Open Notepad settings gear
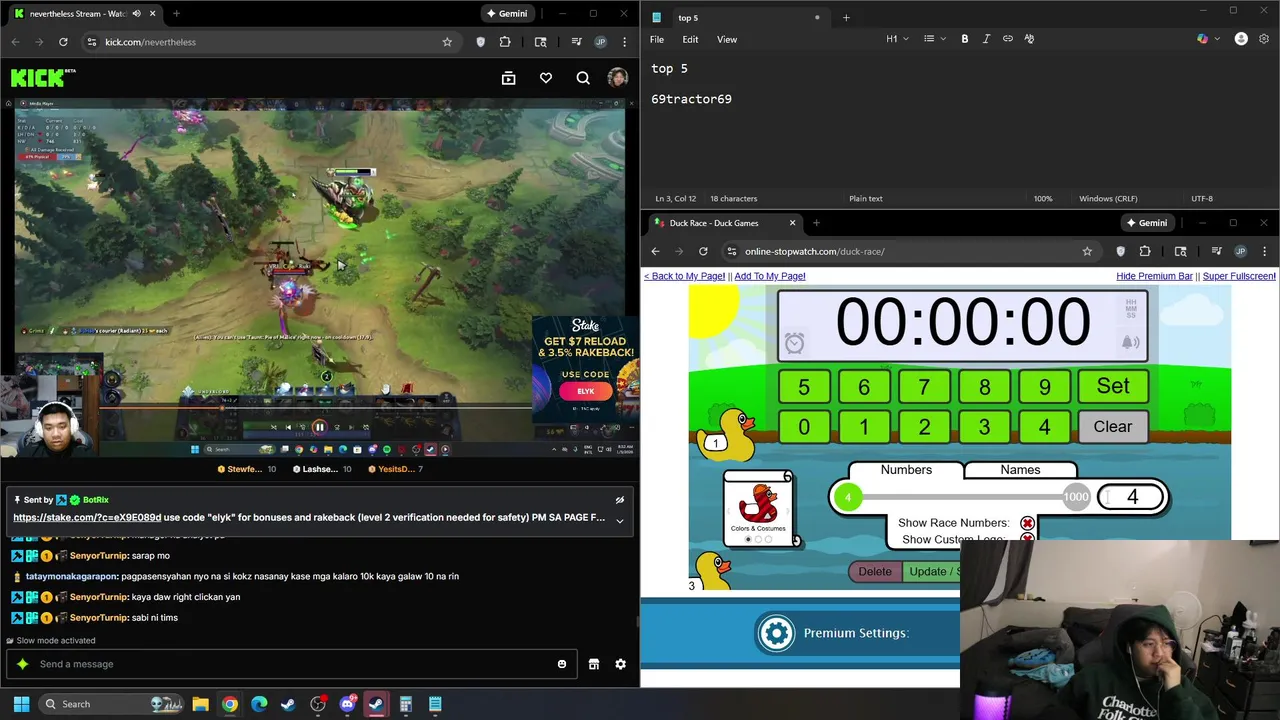This screenshot has width=1280, height=720. [x=1264, y=39]
